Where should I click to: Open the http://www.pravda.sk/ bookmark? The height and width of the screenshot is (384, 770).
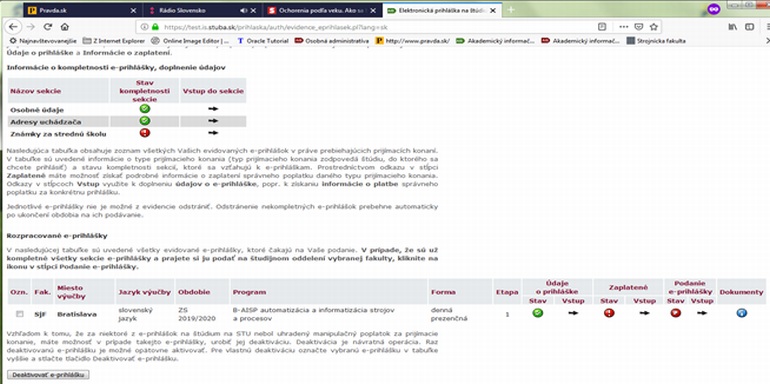click(413, 41)
